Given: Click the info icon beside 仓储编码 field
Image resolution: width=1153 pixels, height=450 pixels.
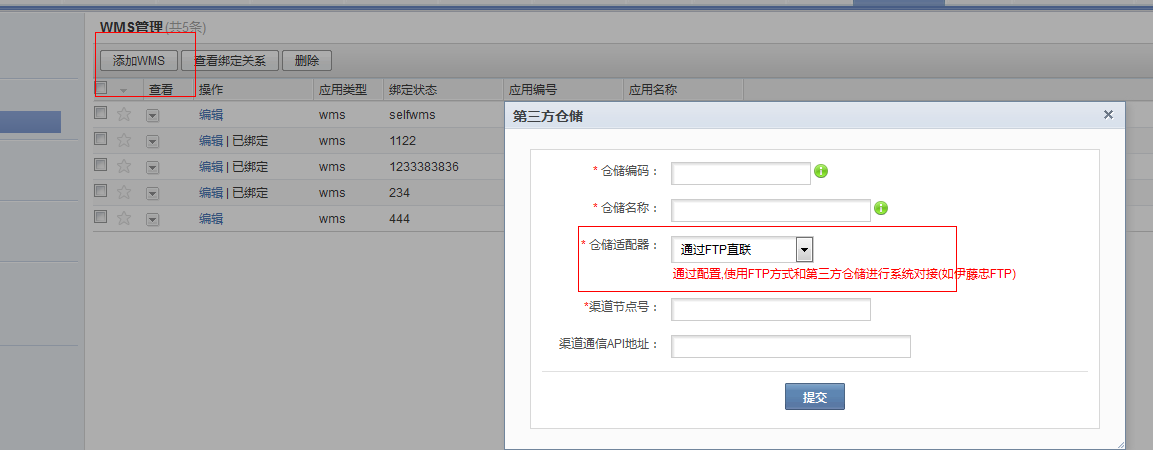Looking at the screenshot, I should [821, 171].
